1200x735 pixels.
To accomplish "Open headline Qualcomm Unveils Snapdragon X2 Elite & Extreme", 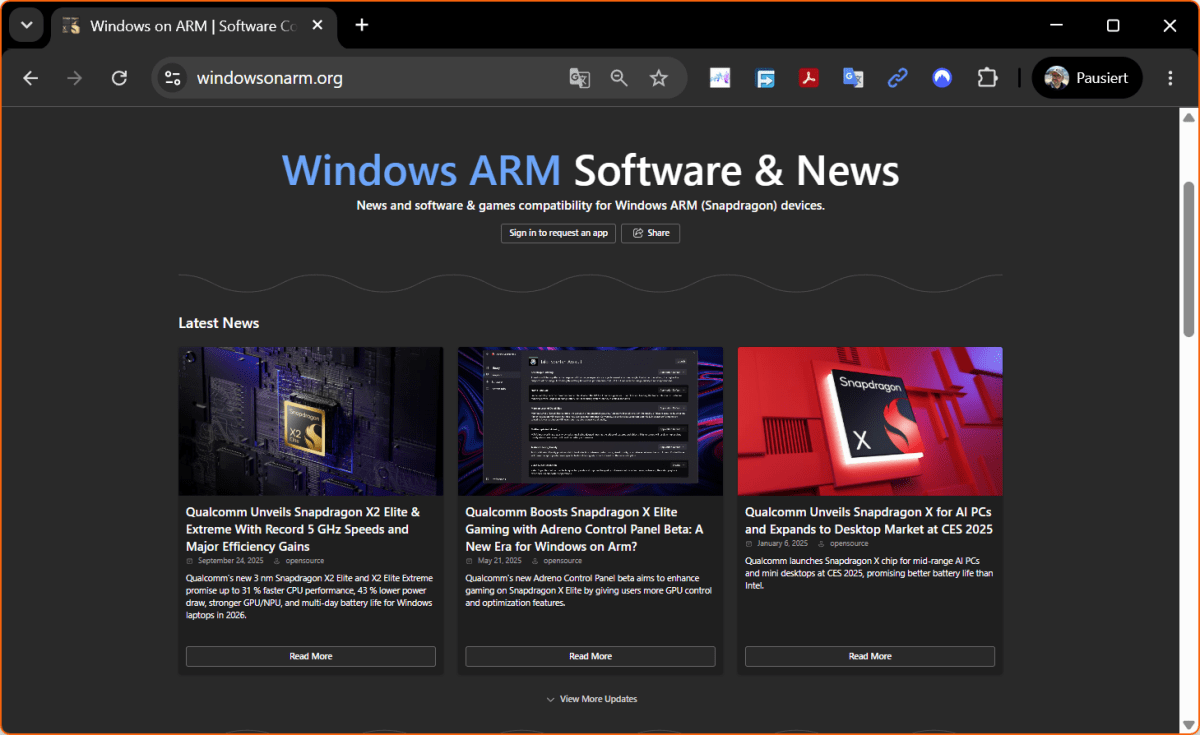I will coord(303,529).
